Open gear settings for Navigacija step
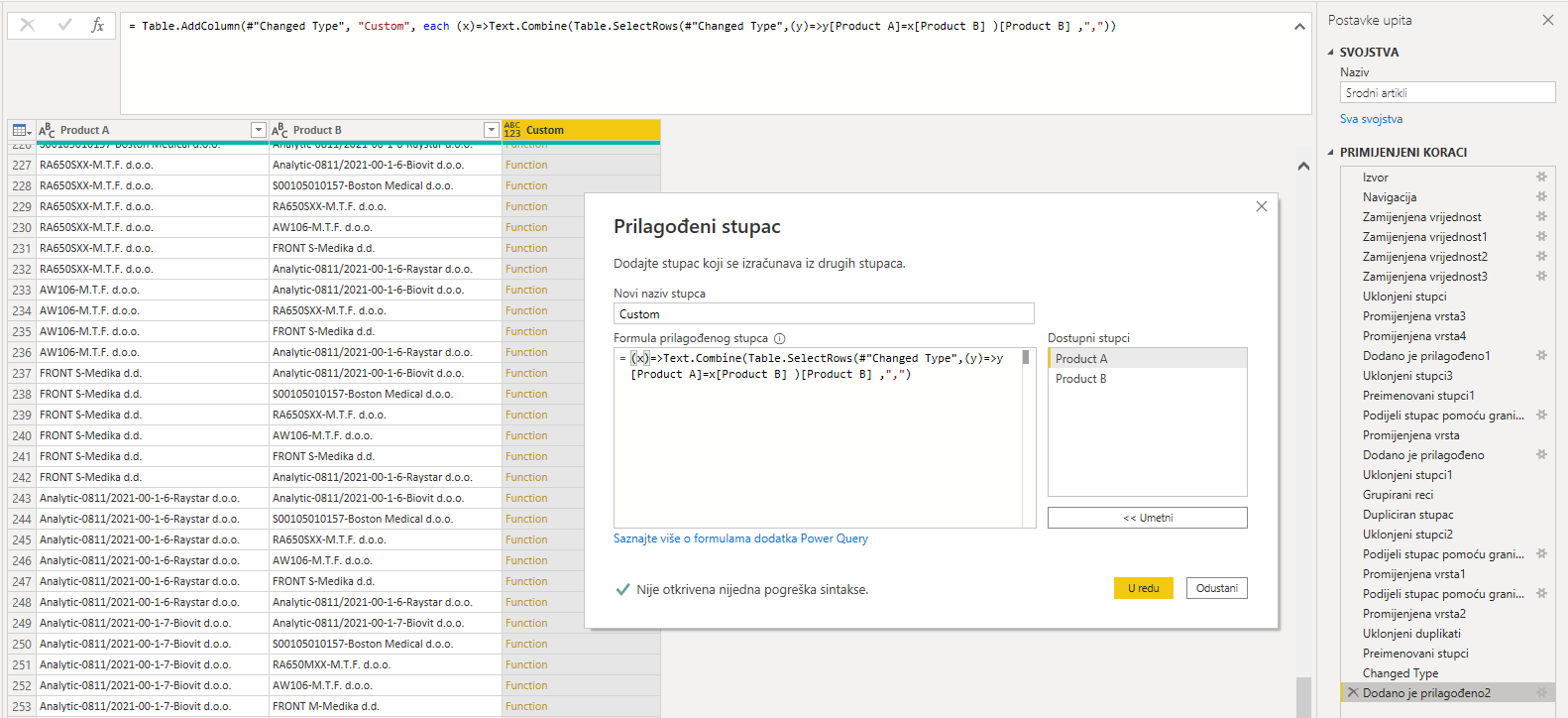This screenshot has height=718, width=1568. (1541, 196)
